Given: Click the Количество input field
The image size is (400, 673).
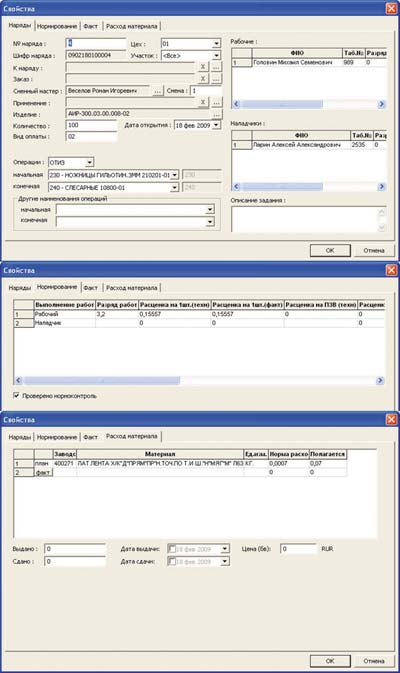Looking at the screenshot, I should [91, 125].
